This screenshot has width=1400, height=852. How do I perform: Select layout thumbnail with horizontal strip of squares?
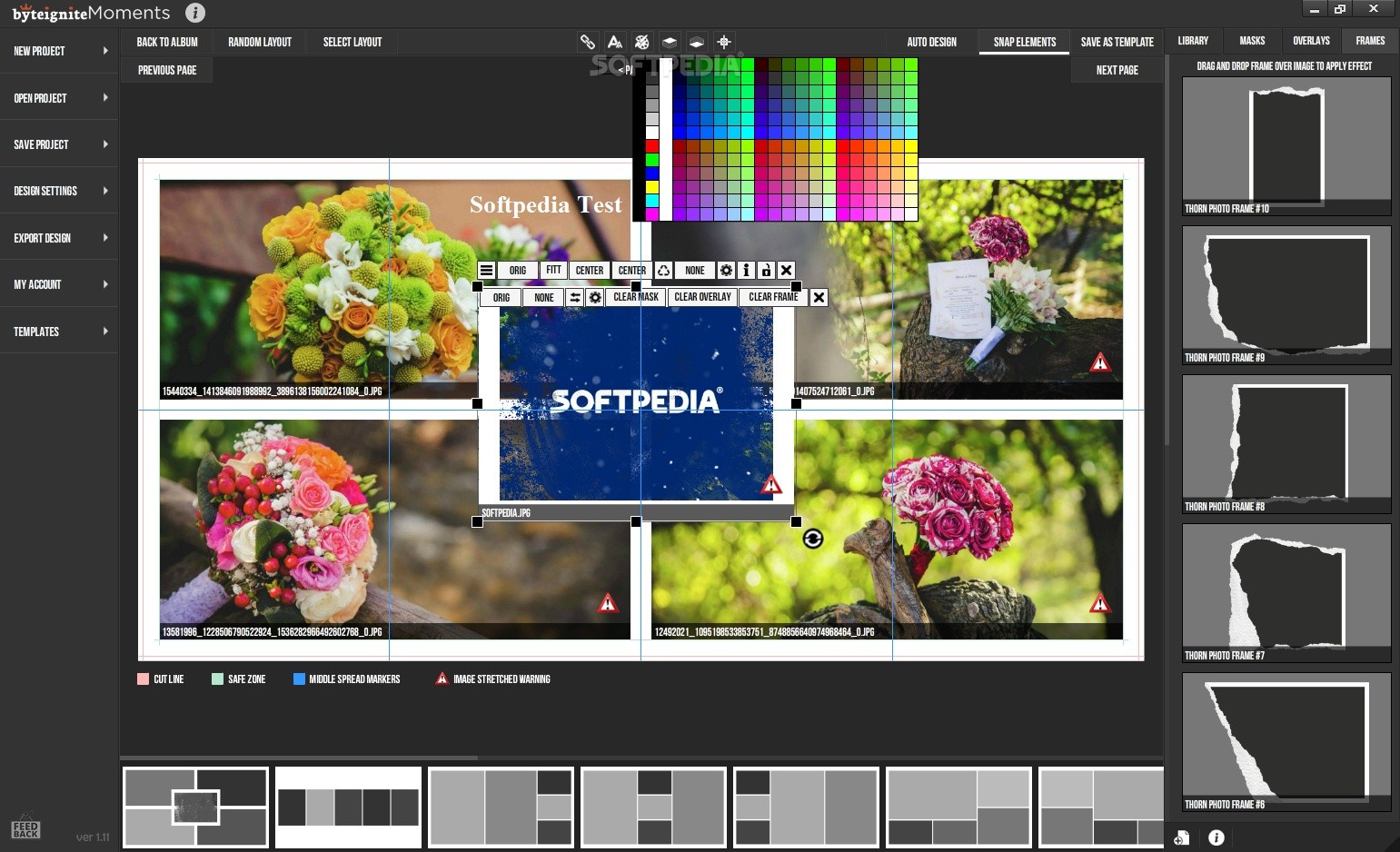tap(348, 807)
